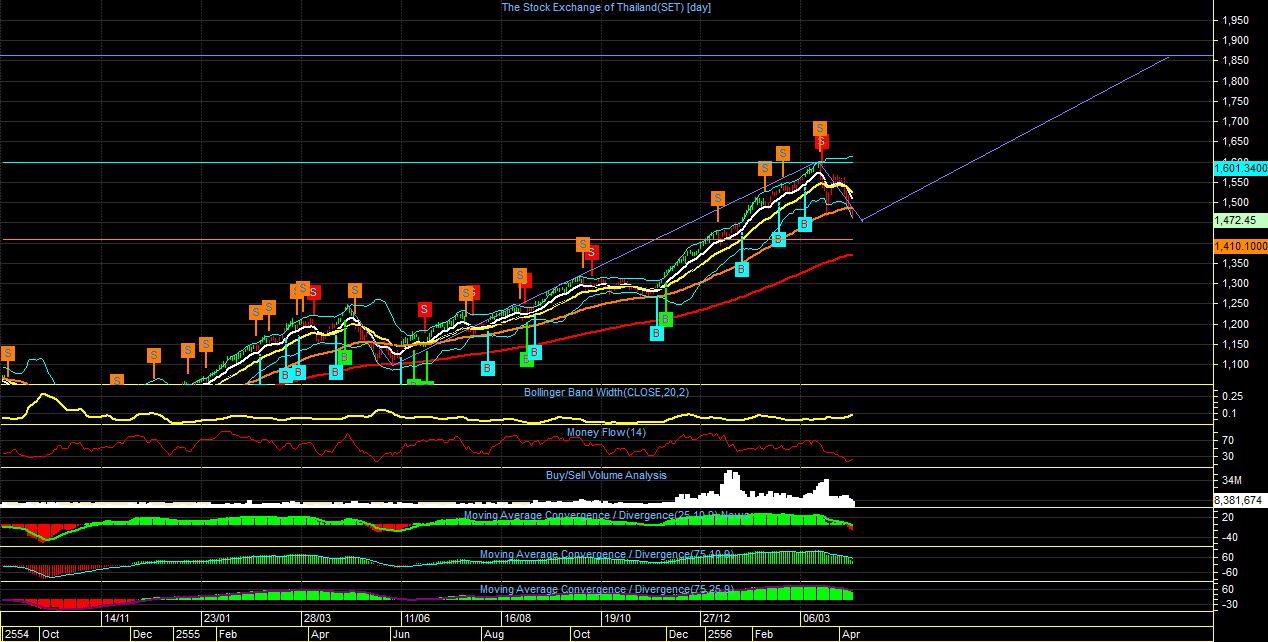Click the orange 1,410.1000 price tag
1268x642 pixels.
[1240, 245]
